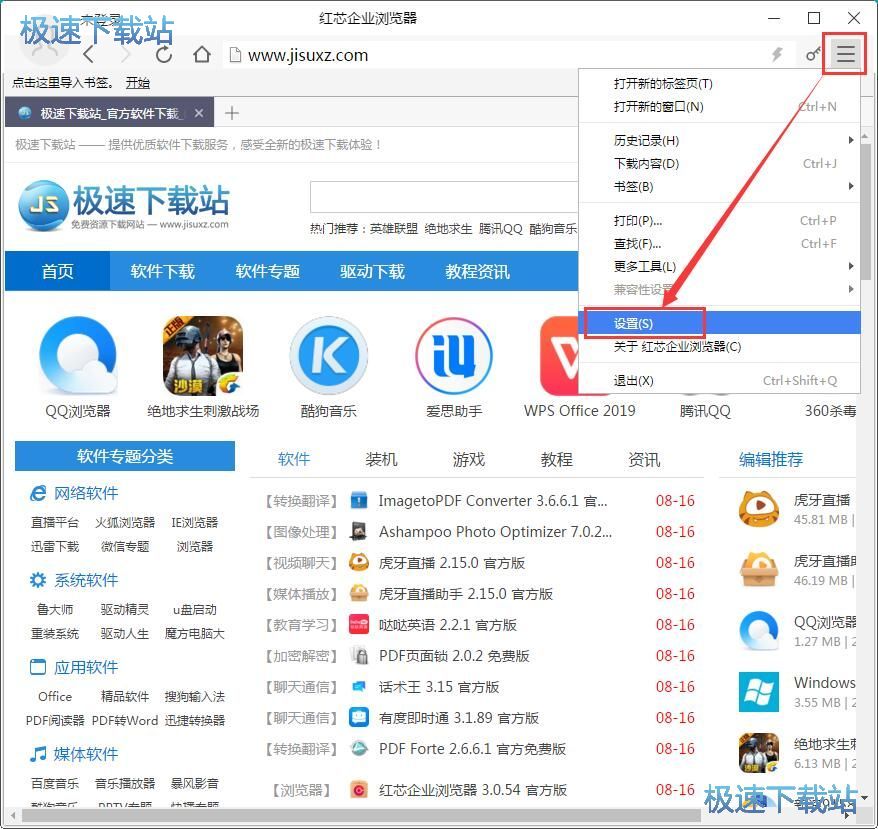
Task: Click the 话术王 row icon
Action: 358,686
